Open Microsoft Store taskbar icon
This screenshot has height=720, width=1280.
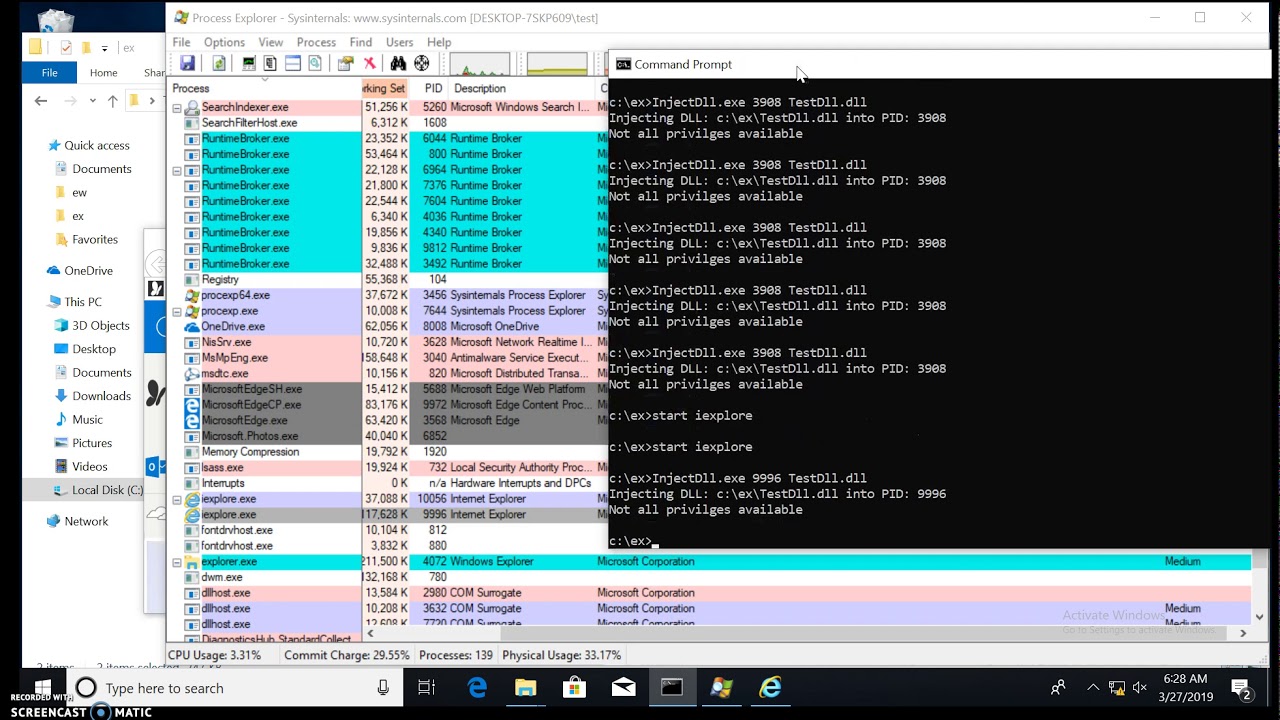point(574,688)
